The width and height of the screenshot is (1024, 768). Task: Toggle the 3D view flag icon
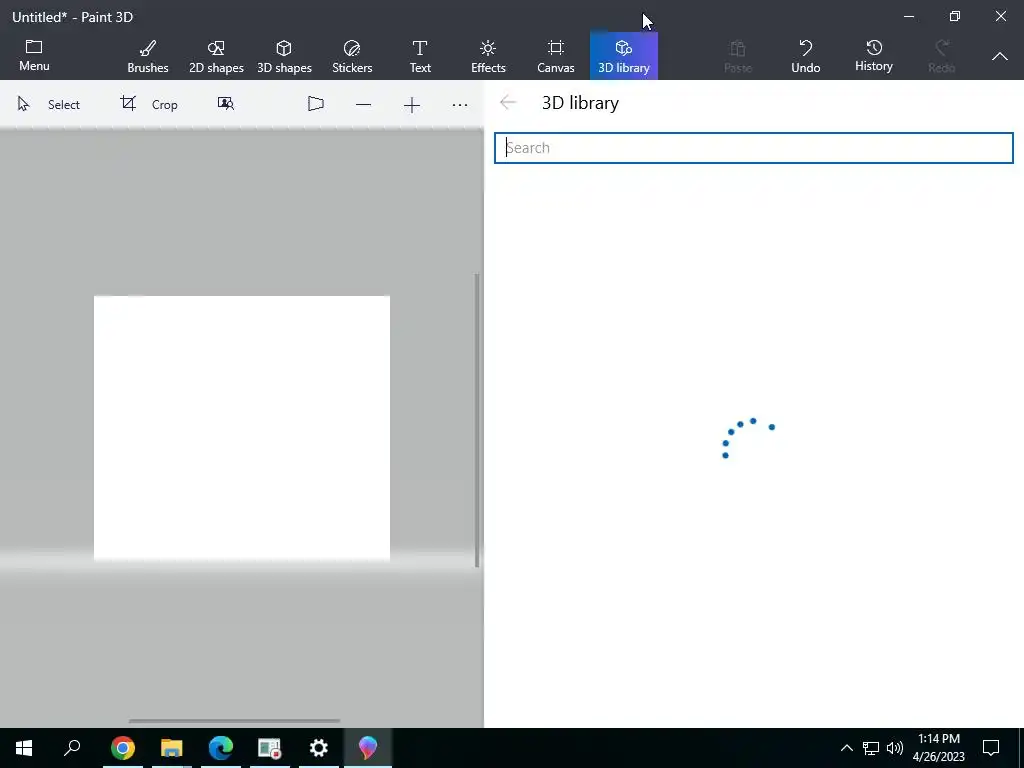point(315,104)
